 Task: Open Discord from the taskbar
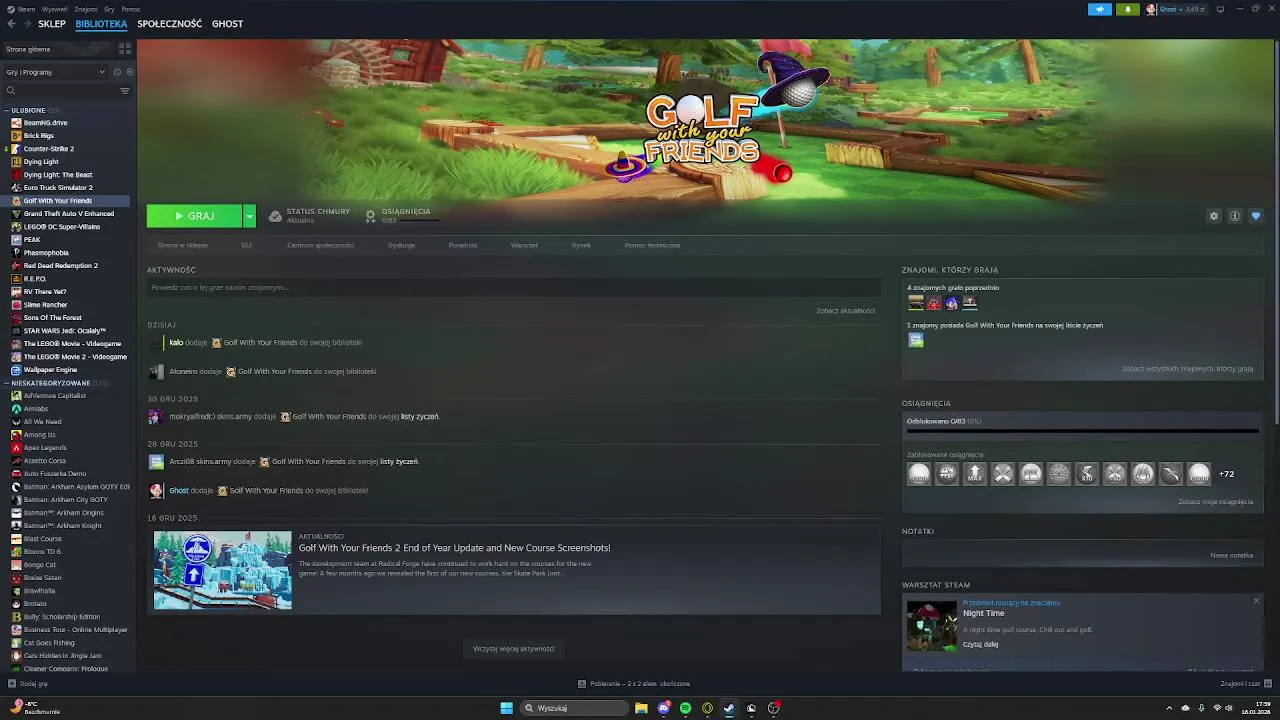(x=663, y=708)
